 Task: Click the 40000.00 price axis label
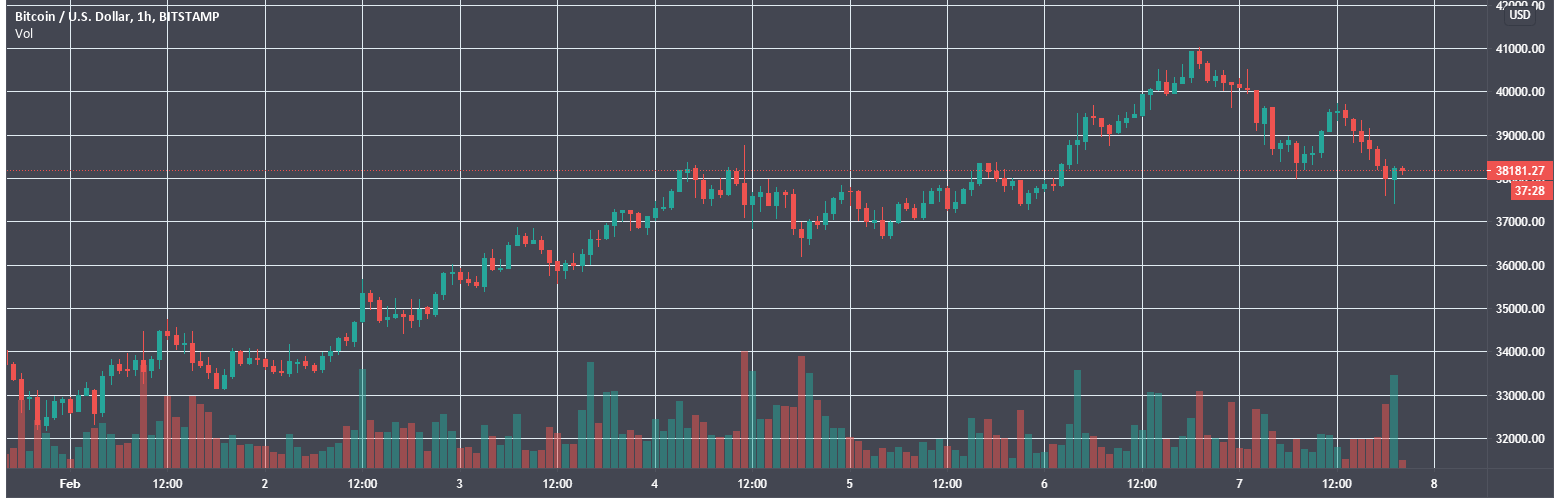1518,92
